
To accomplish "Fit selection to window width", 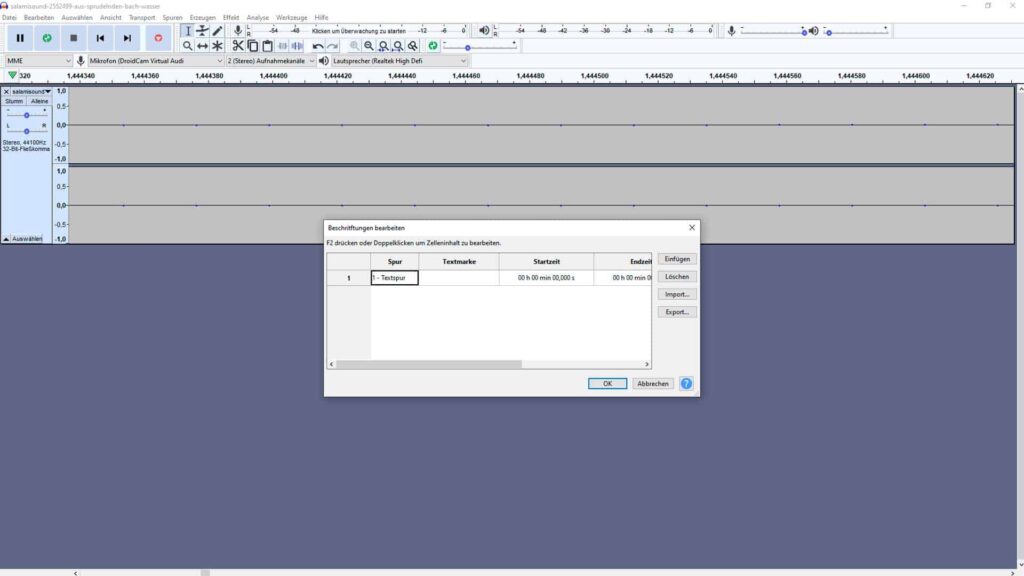I will [x=384, y=46].
